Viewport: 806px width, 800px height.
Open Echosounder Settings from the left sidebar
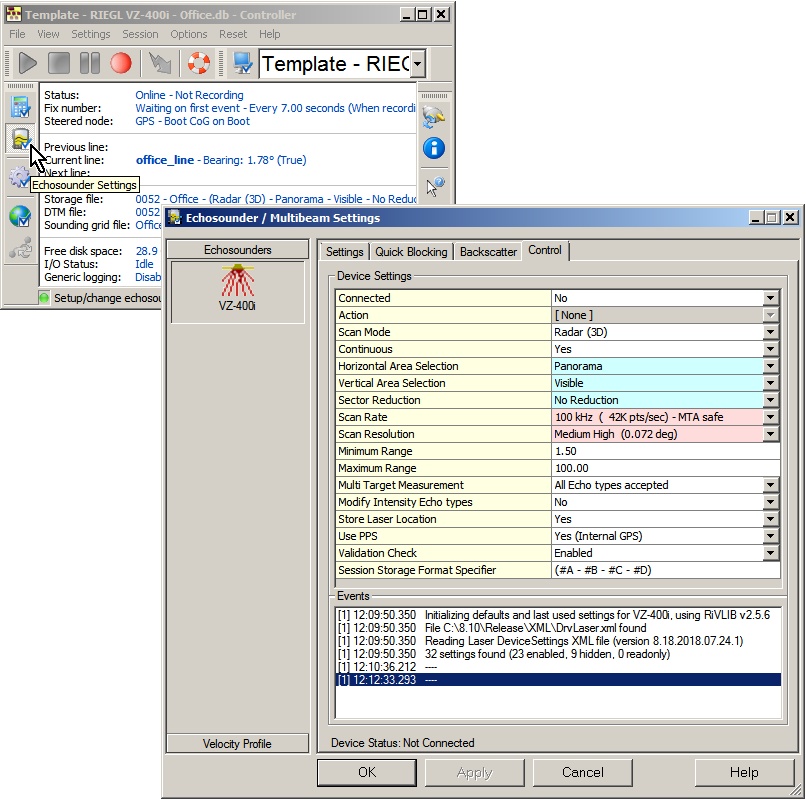pos(20,140)
